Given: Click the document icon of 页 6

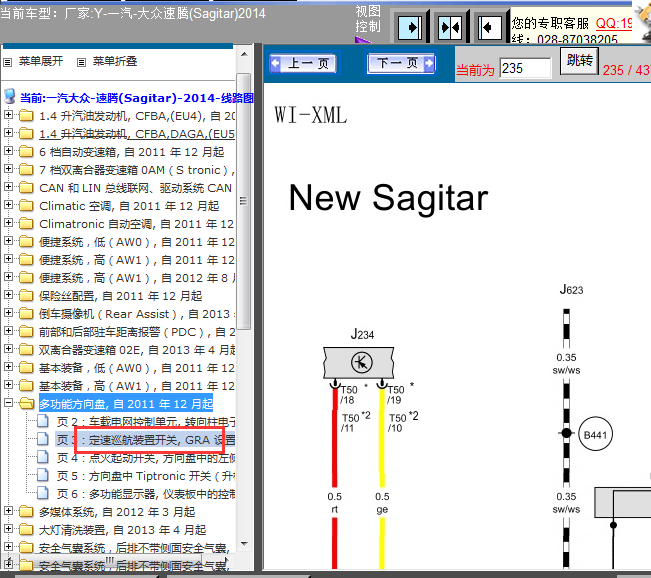Looking at the screenshot, I should [x=43, y=493].
